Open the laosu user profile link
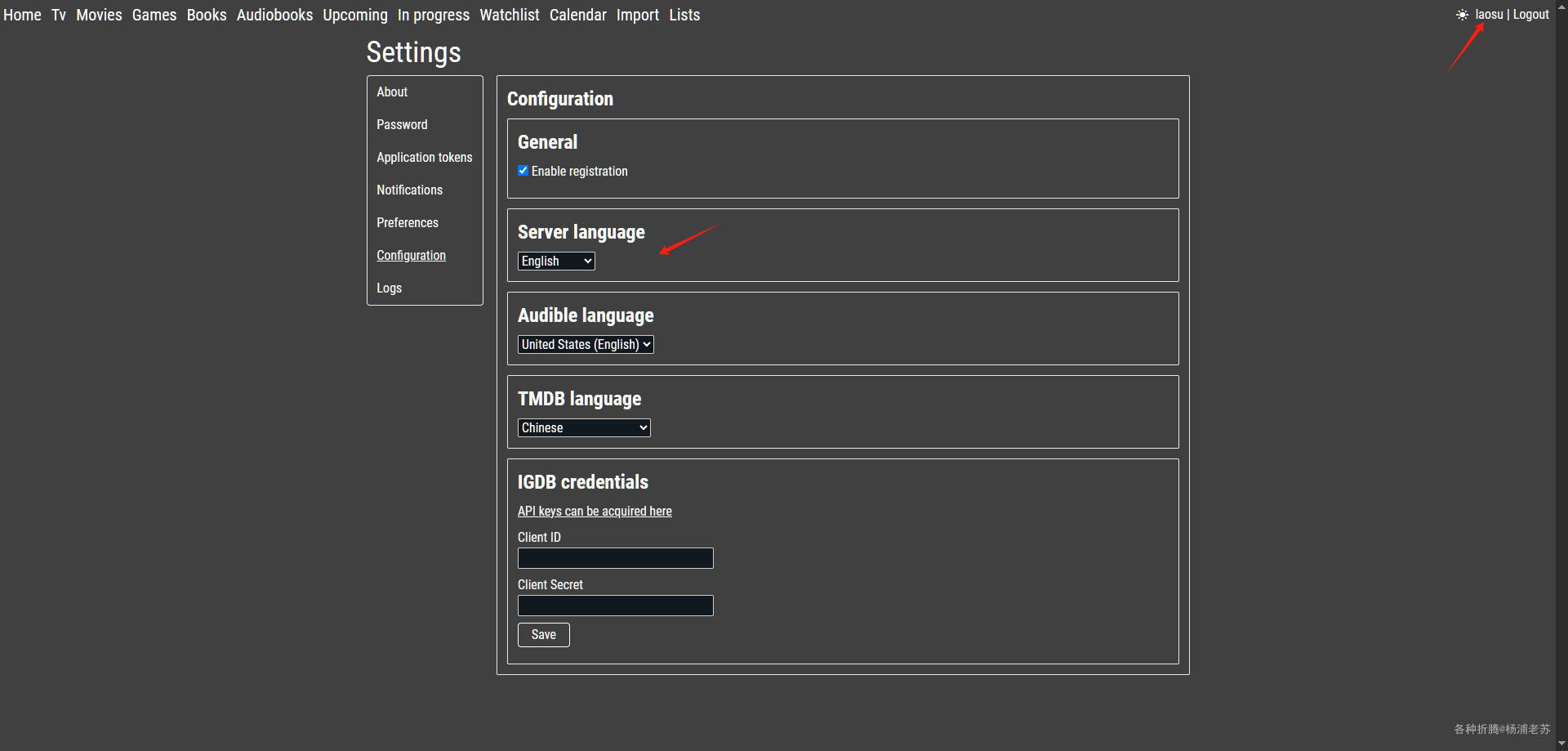 tap(1489, 15)
